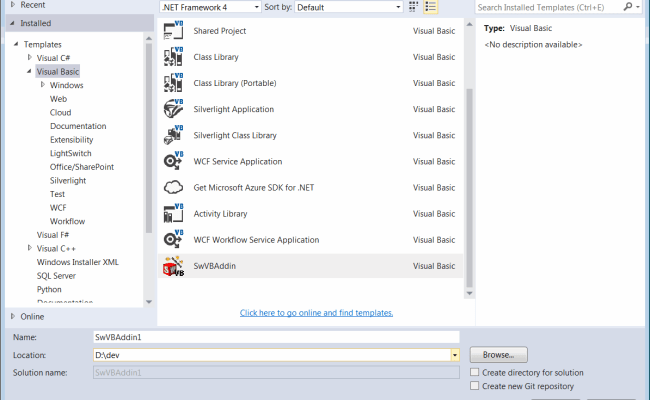Switch to small icons view
This screenshot has width=650, height=400.
pos(413,7)
